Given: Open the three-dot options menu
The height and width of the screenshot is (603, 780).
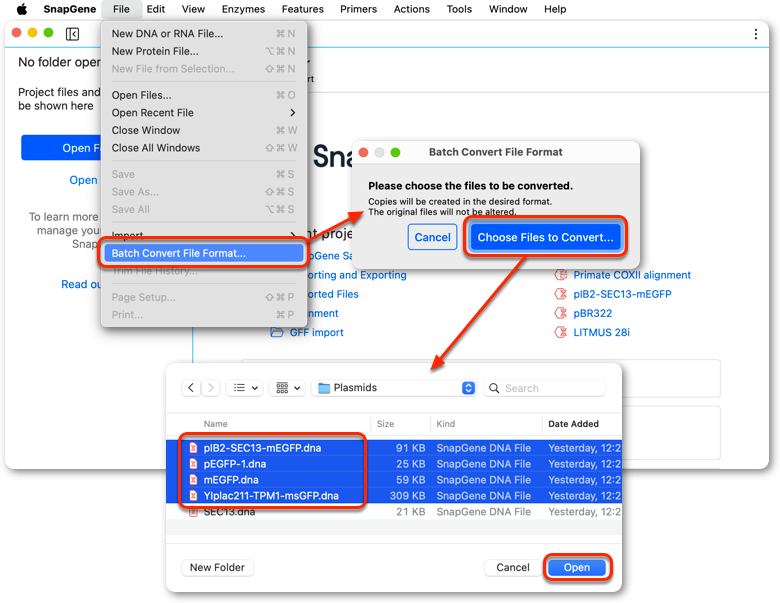Looking at the screenshot, I should (756, 34).
